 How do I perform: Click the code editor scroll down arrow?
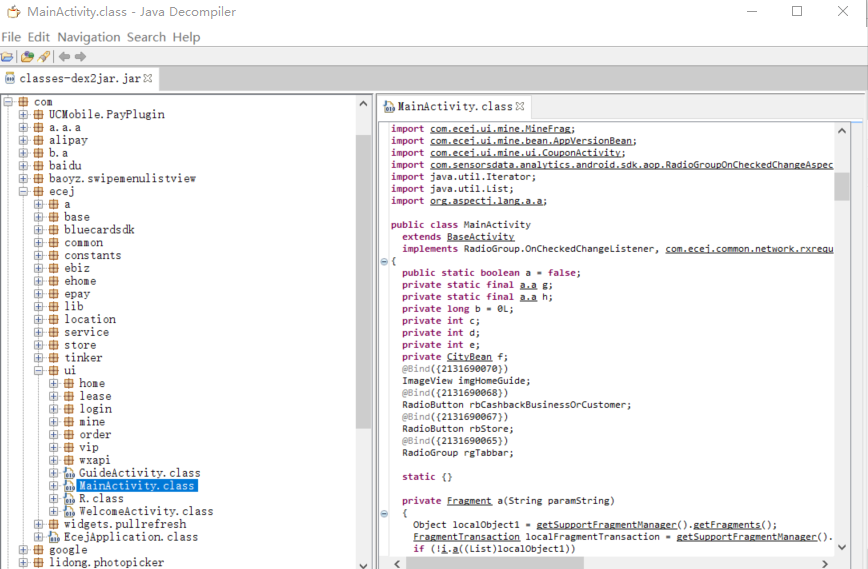pos(841,547)
